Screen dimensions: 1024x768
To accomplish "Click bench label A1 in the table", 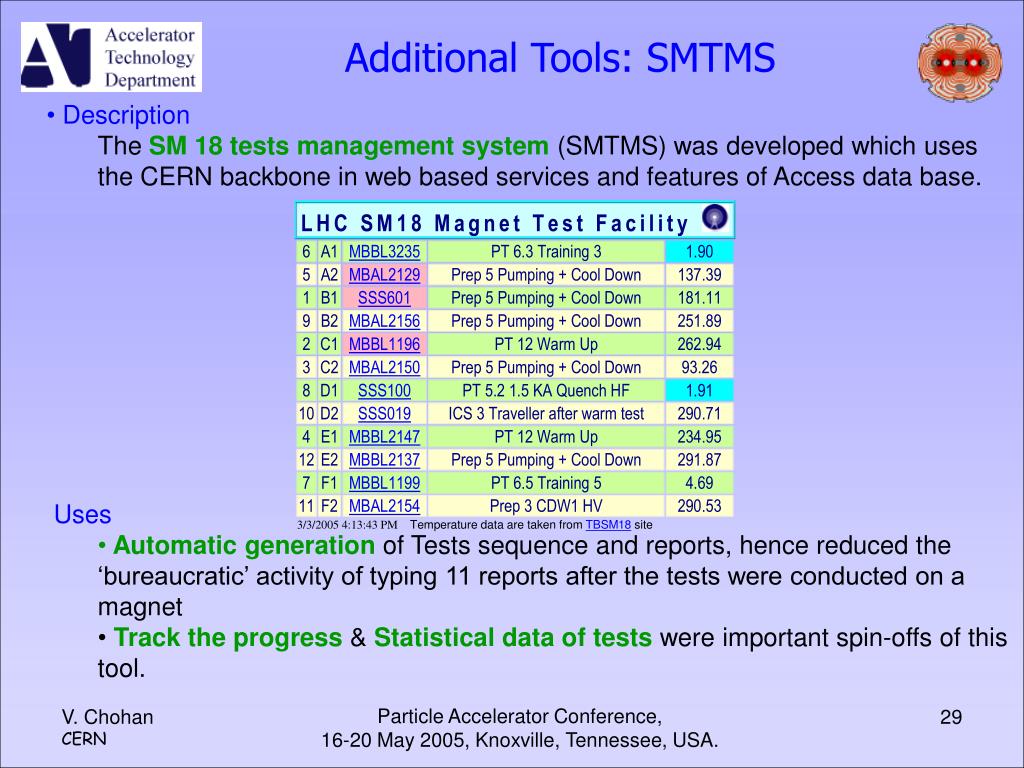I will tap(329, 252).
